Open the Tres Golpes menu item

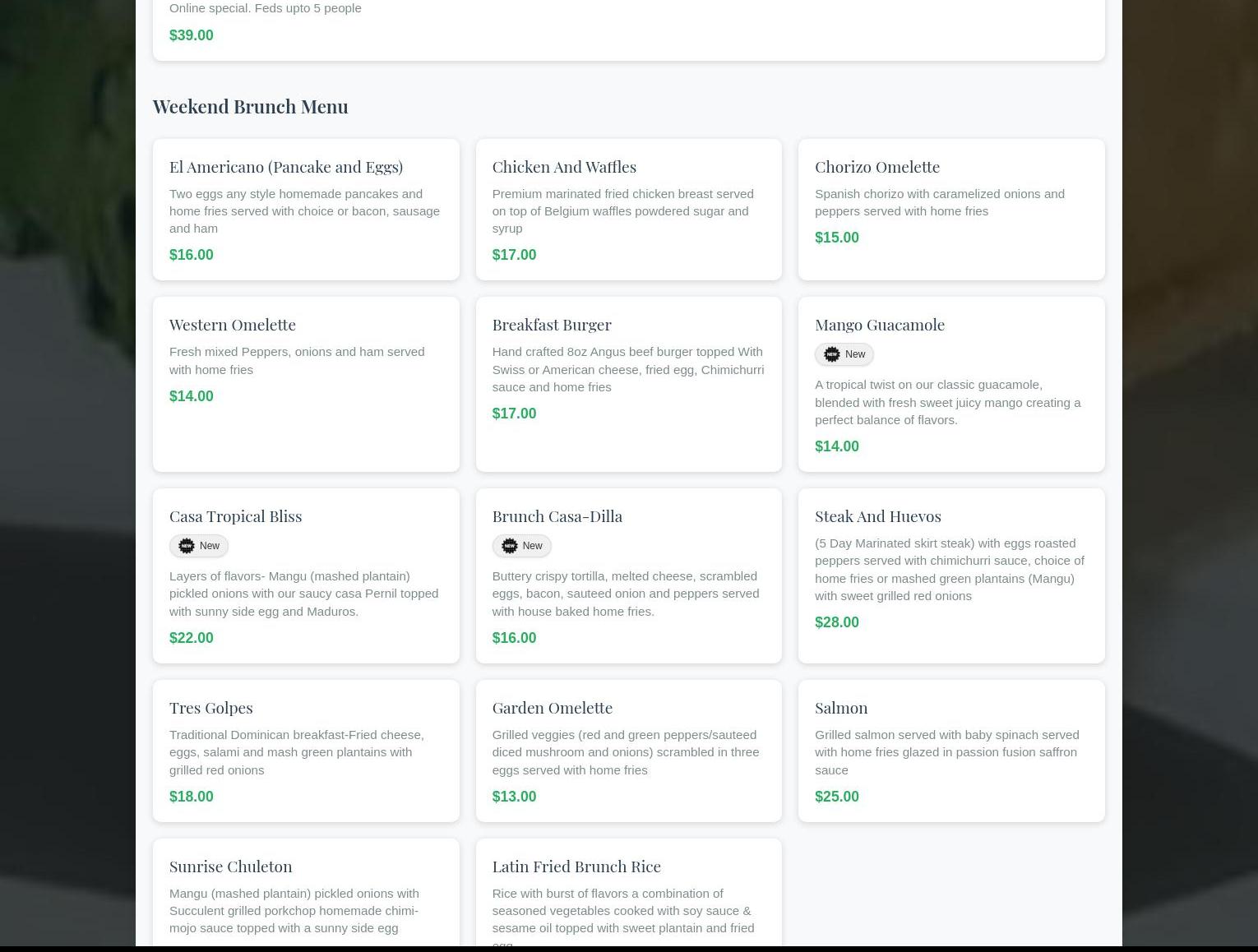point(210,707)
